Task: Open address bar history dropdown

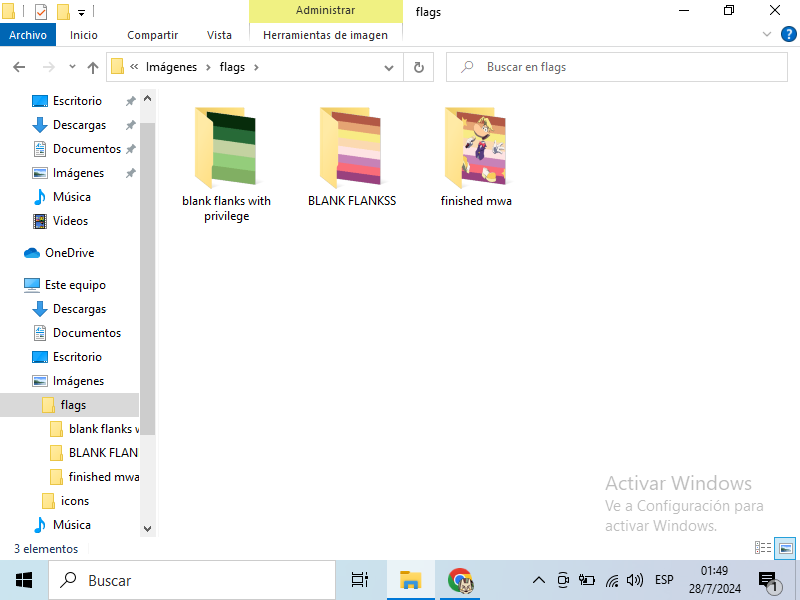Action: pyautogui.click(x=389, y=67)
